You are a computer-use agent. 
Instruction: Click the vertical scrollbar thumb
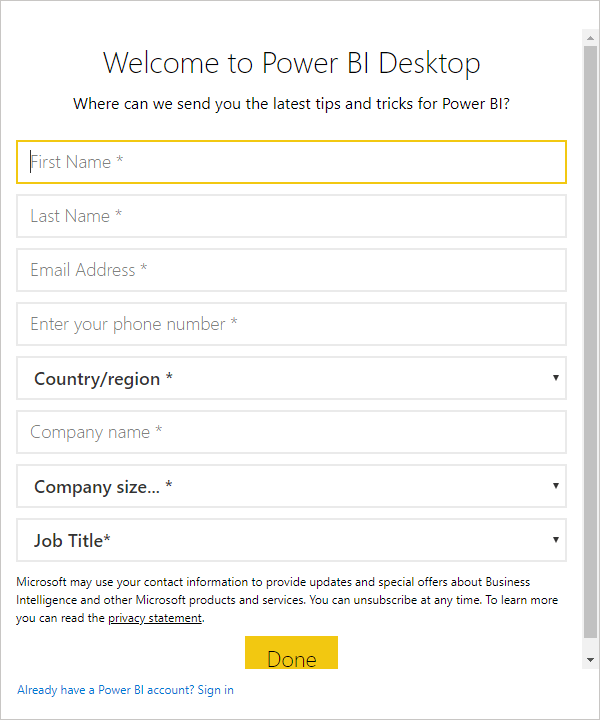pyautogui.click(x=590, y=340)
